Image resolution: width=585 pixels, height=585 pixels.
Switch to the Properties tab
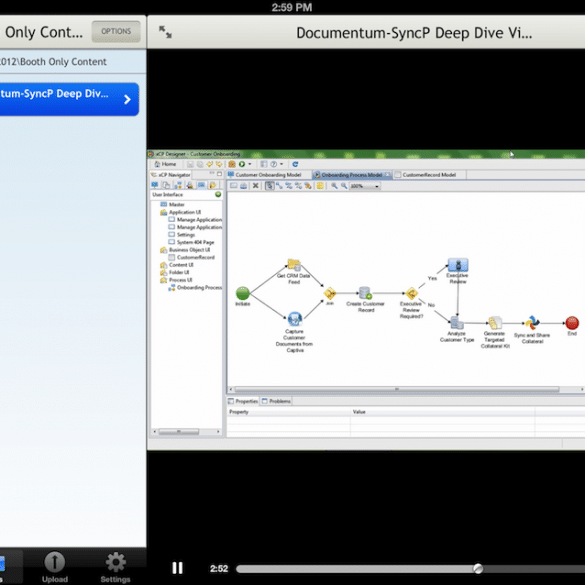tap(243, 401)
